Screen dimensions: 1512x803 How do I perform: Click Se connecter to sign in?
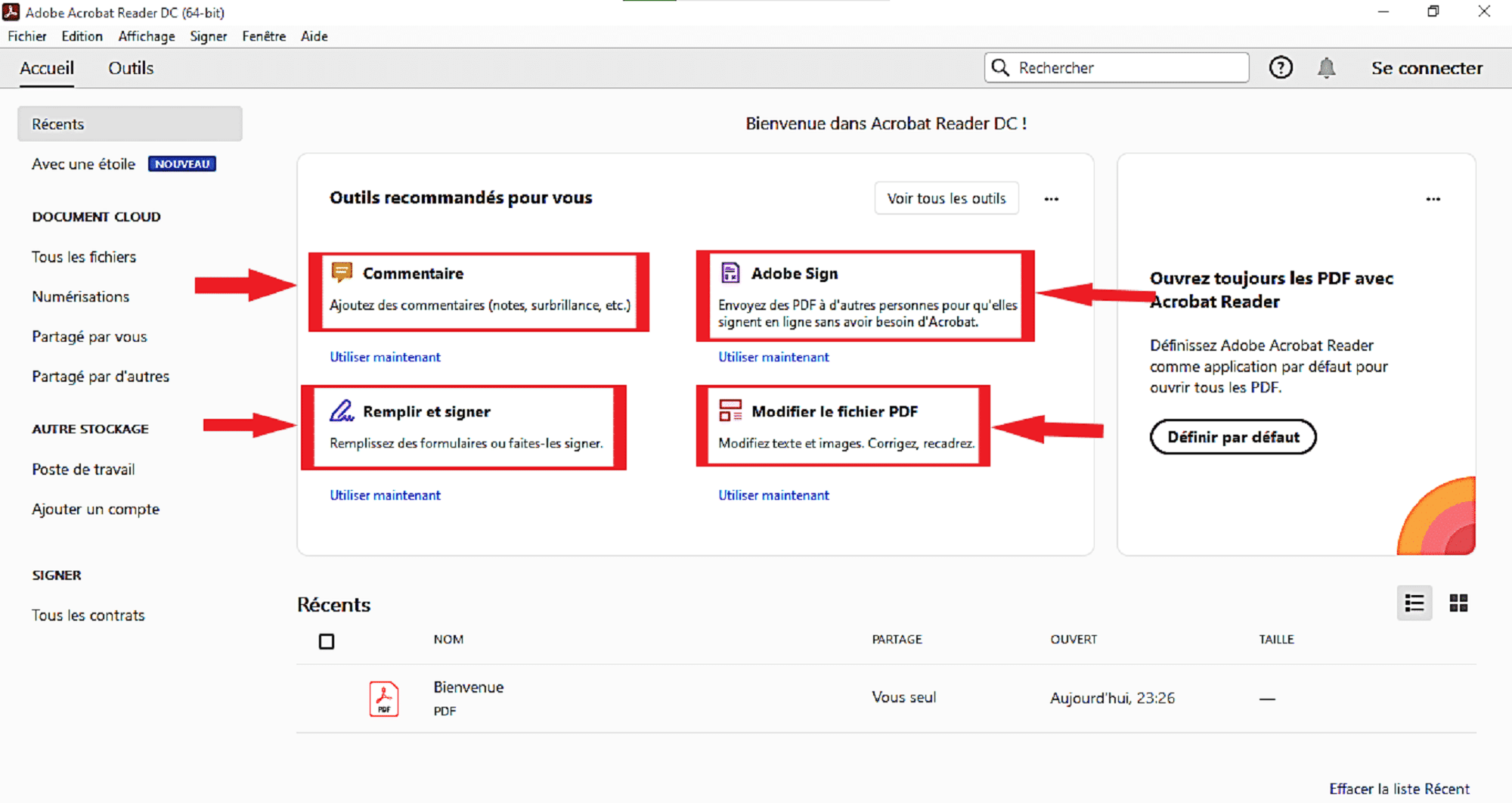(x=1427, y=68)
